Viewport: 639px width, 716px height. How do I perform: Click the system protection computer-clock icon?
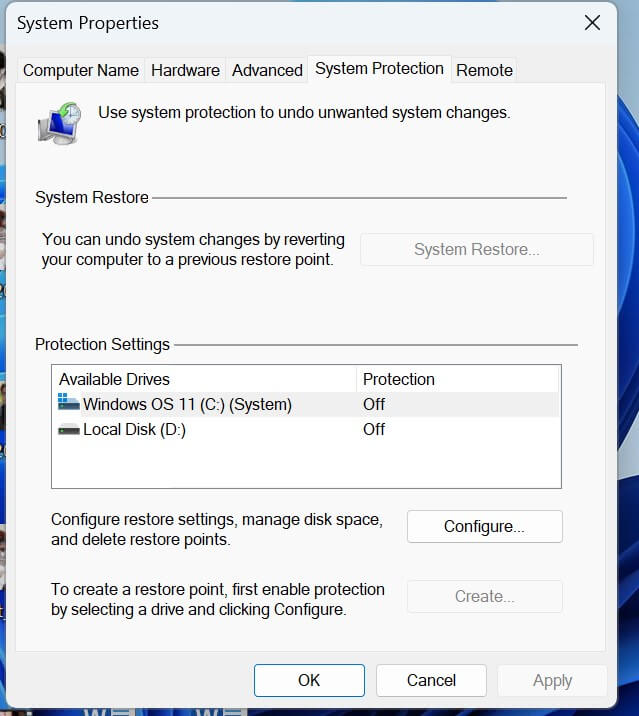pyautogui.click(x=59, y=123)
